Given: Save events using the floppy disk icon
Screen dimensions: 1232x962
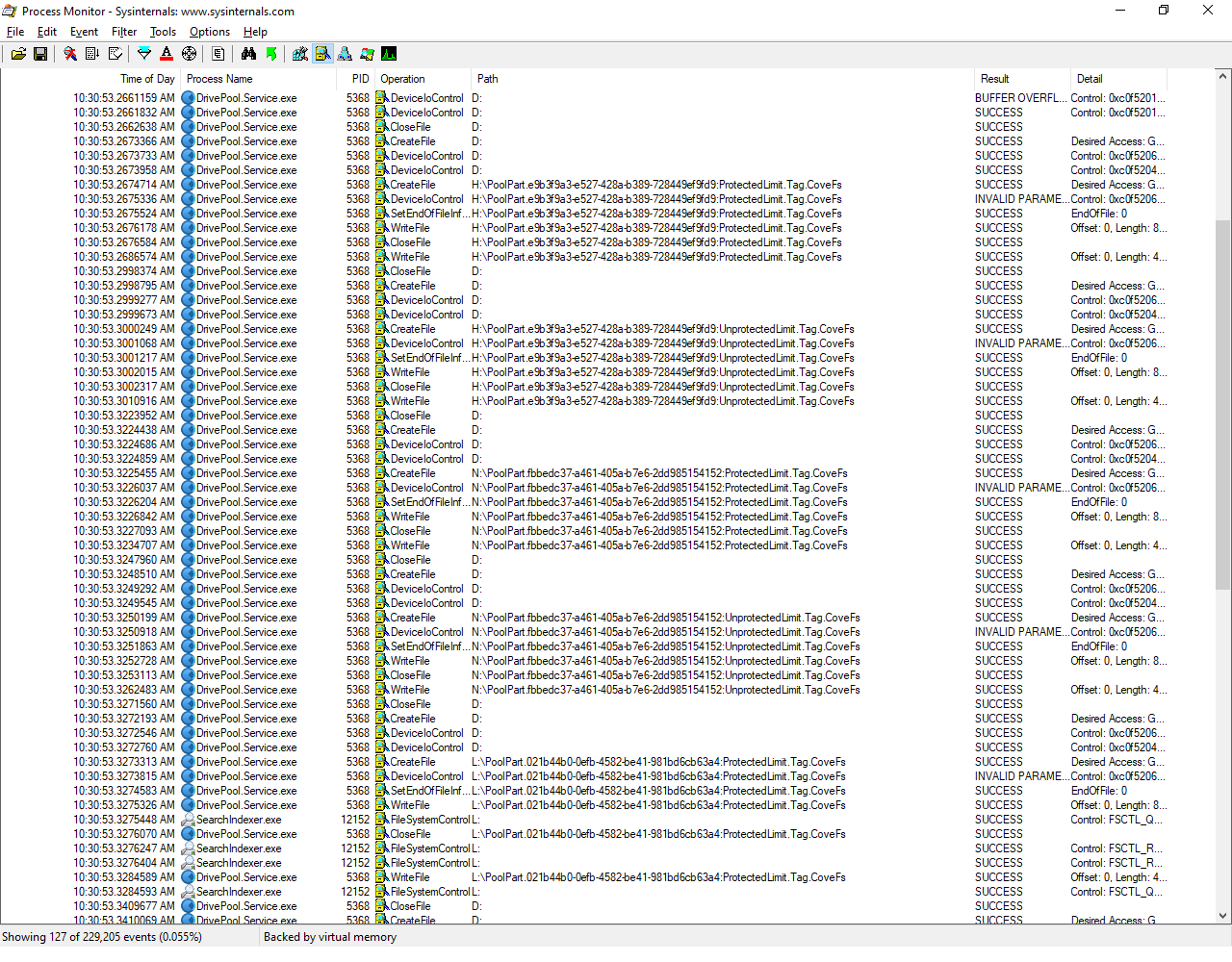Looking at the screenshot, I should pos(40,54).
